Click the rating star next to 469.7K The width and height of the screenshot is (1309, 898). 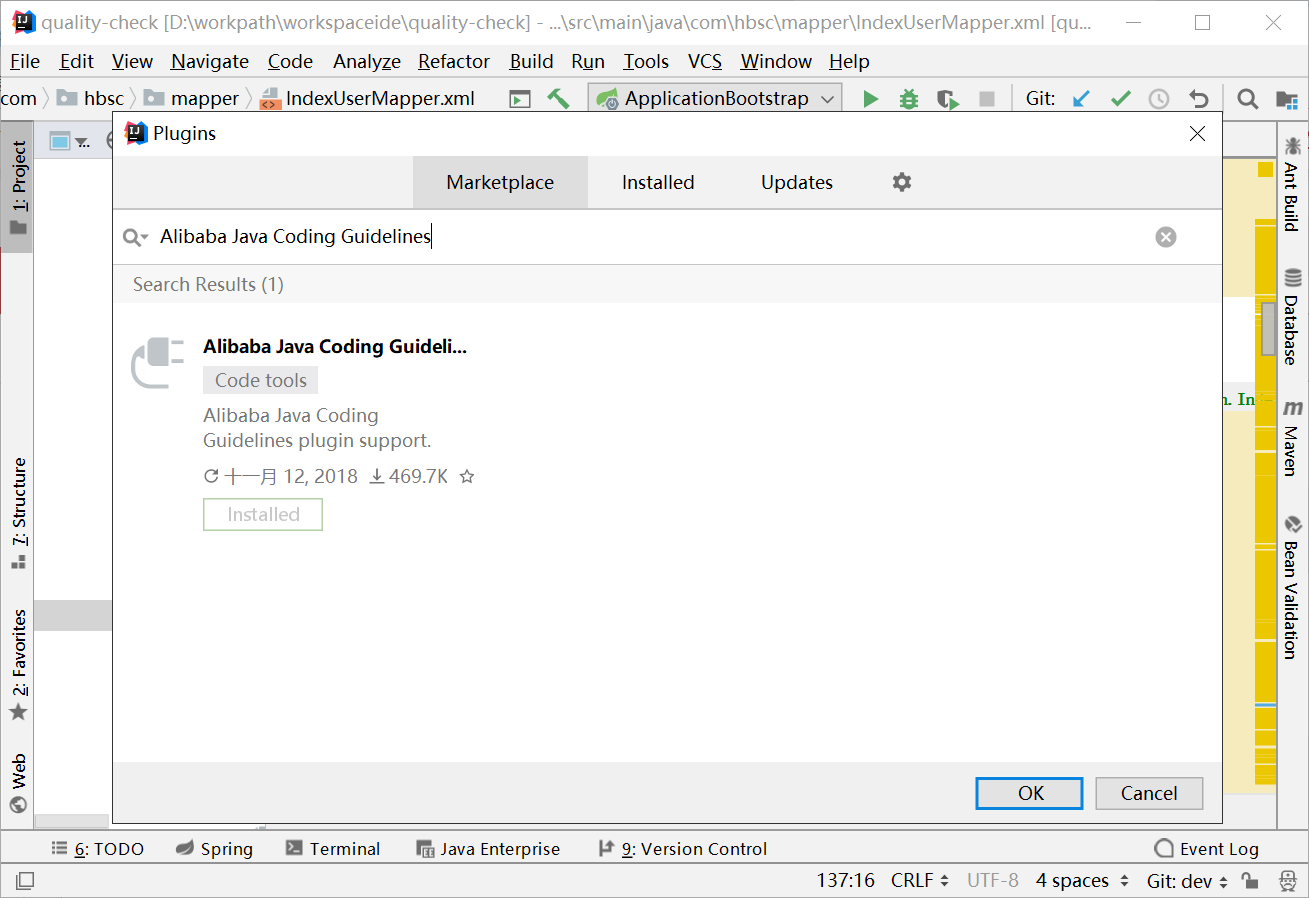(466, 477)
